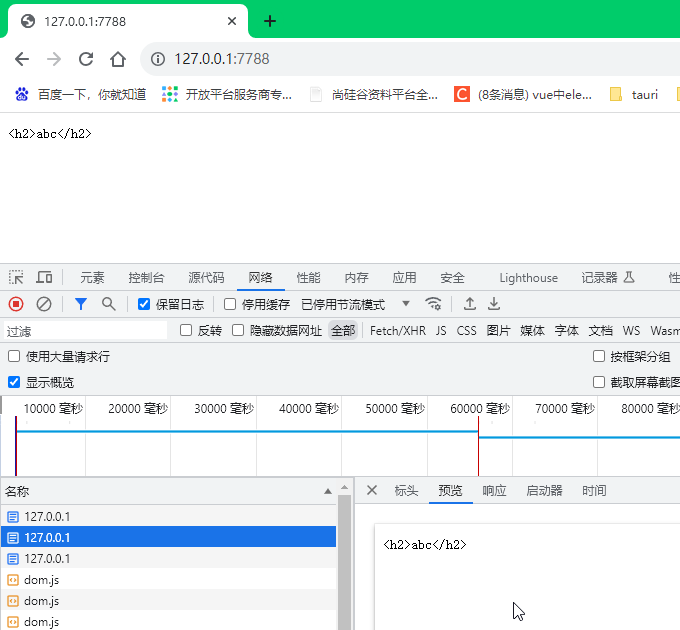Filter requests by WS type
The image size is (680, 630).
(631, 331)
